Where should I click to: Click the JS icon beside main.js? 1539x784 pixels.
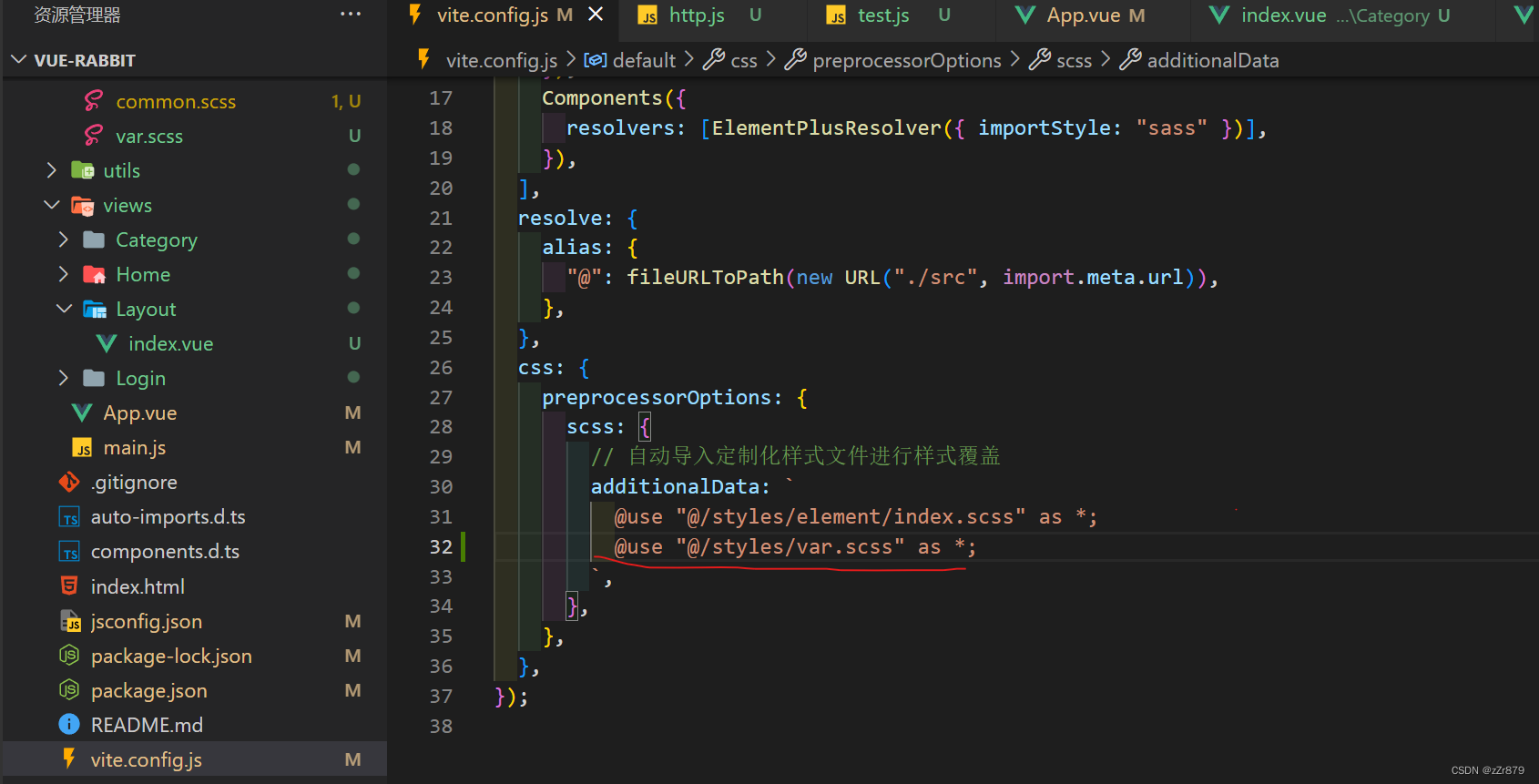[83, 448]
